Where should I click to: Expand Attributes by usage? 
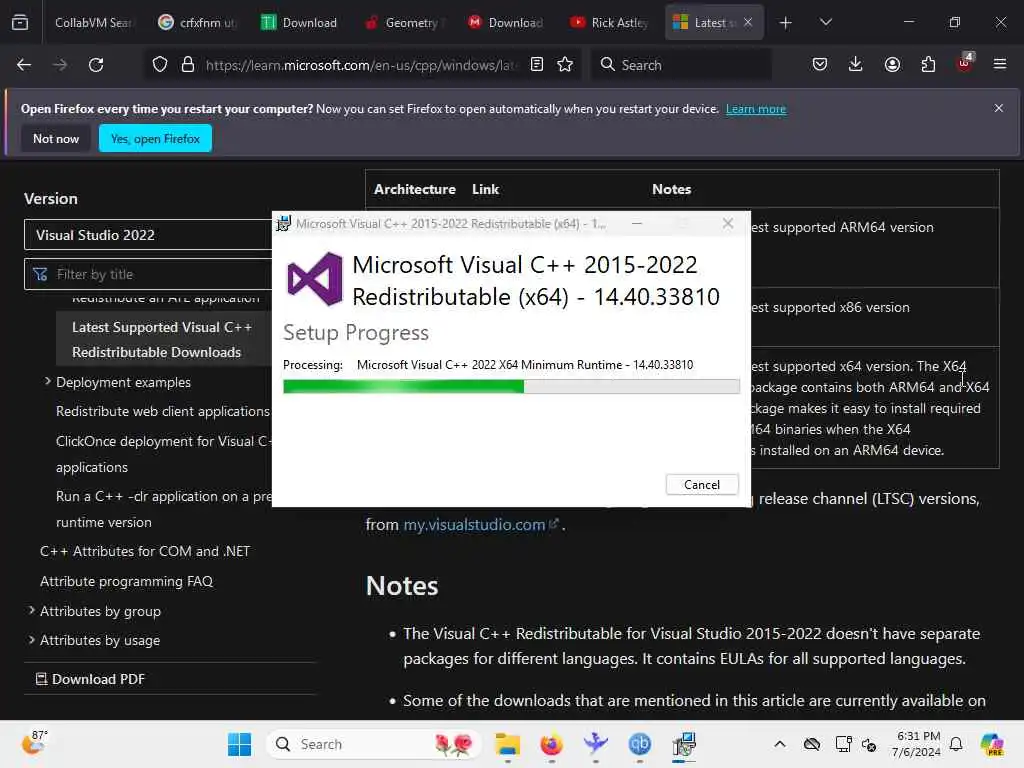pos(31,640)
